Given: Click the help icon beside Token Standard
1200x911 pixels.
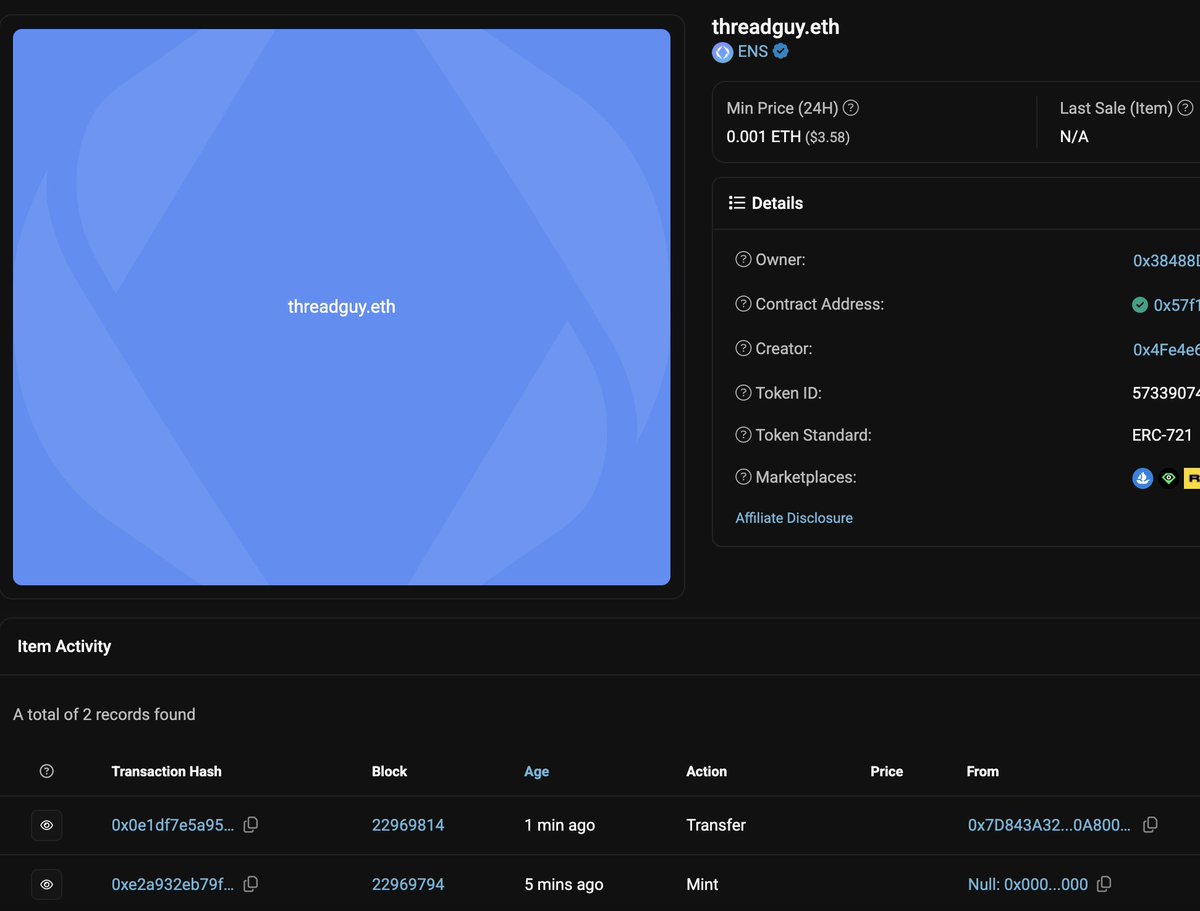Looking at the screenshot, I should click(x=743, y=435).
